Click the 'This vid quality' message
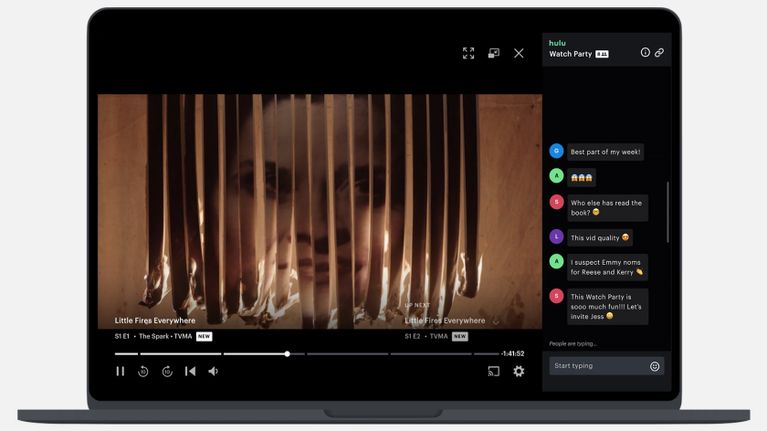The width and height of the screenshot is (767, 431). pyautogui.click(x=600, y=238)
